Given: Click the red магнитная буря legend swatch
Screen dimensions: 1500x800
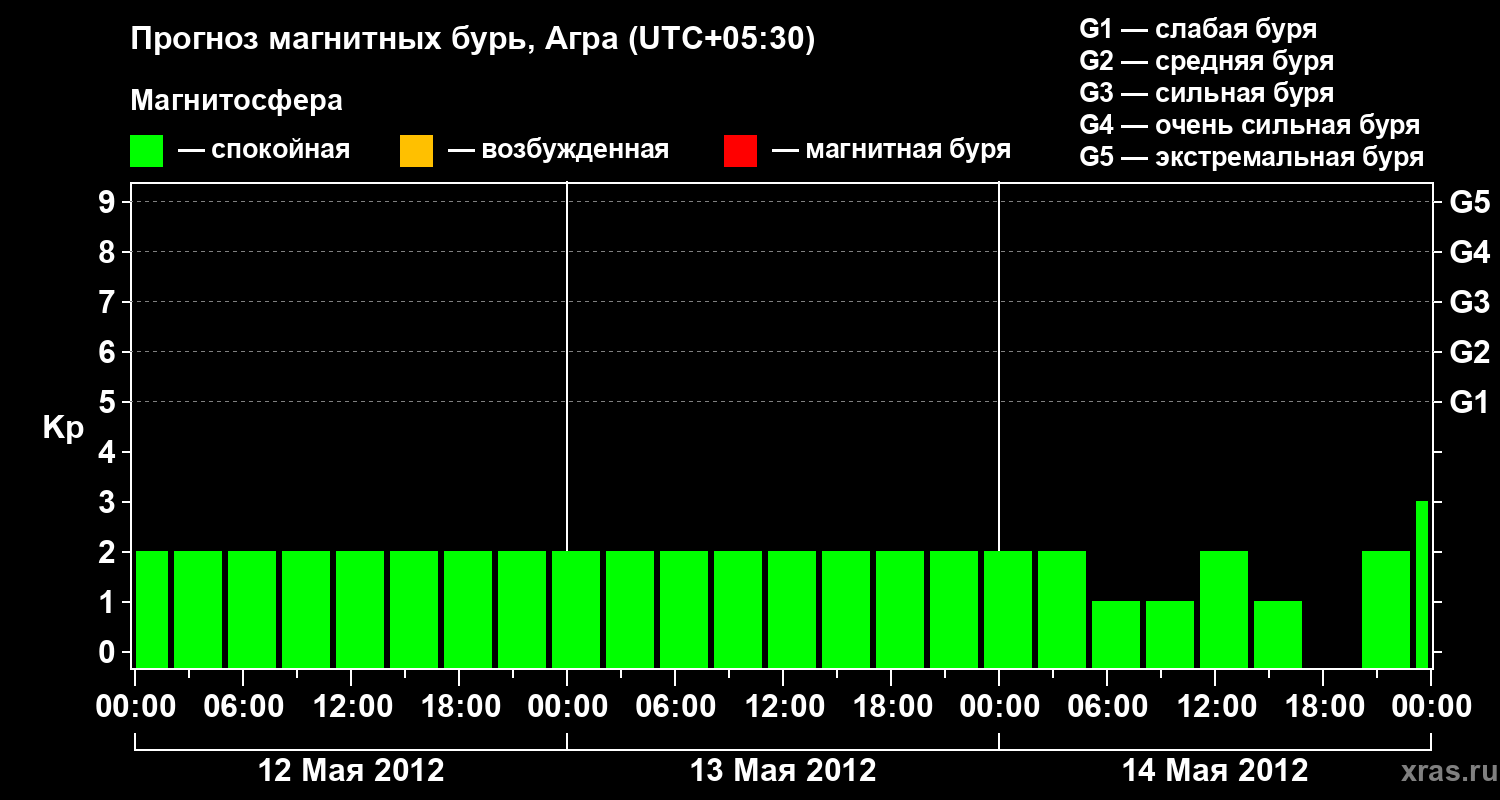Looking at the screenshot, I should [740, 151].
